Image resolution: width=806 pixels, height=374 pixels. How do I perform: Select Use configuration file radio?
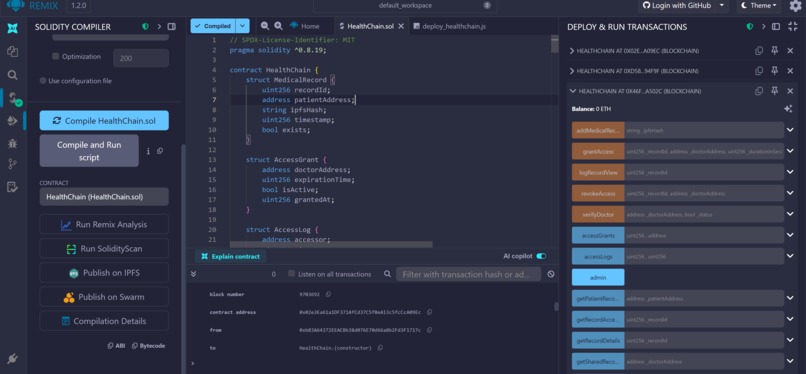click(43, 81)
